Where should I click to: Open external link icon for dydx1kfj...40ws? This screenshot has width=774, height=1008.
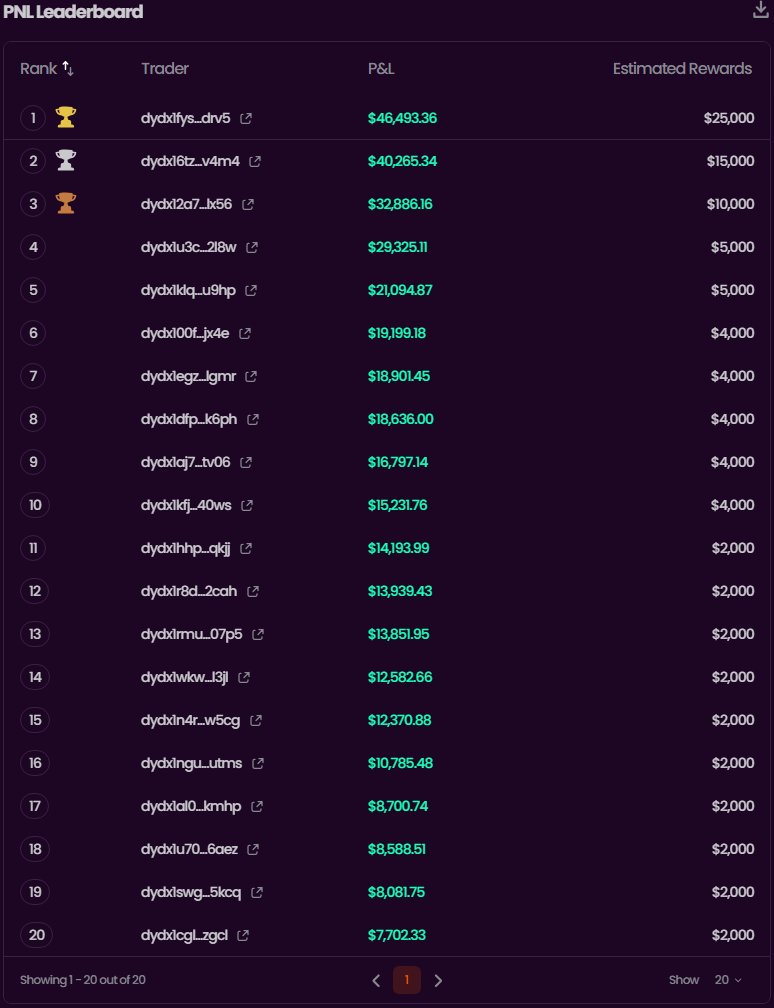click(x=247, y=506)
